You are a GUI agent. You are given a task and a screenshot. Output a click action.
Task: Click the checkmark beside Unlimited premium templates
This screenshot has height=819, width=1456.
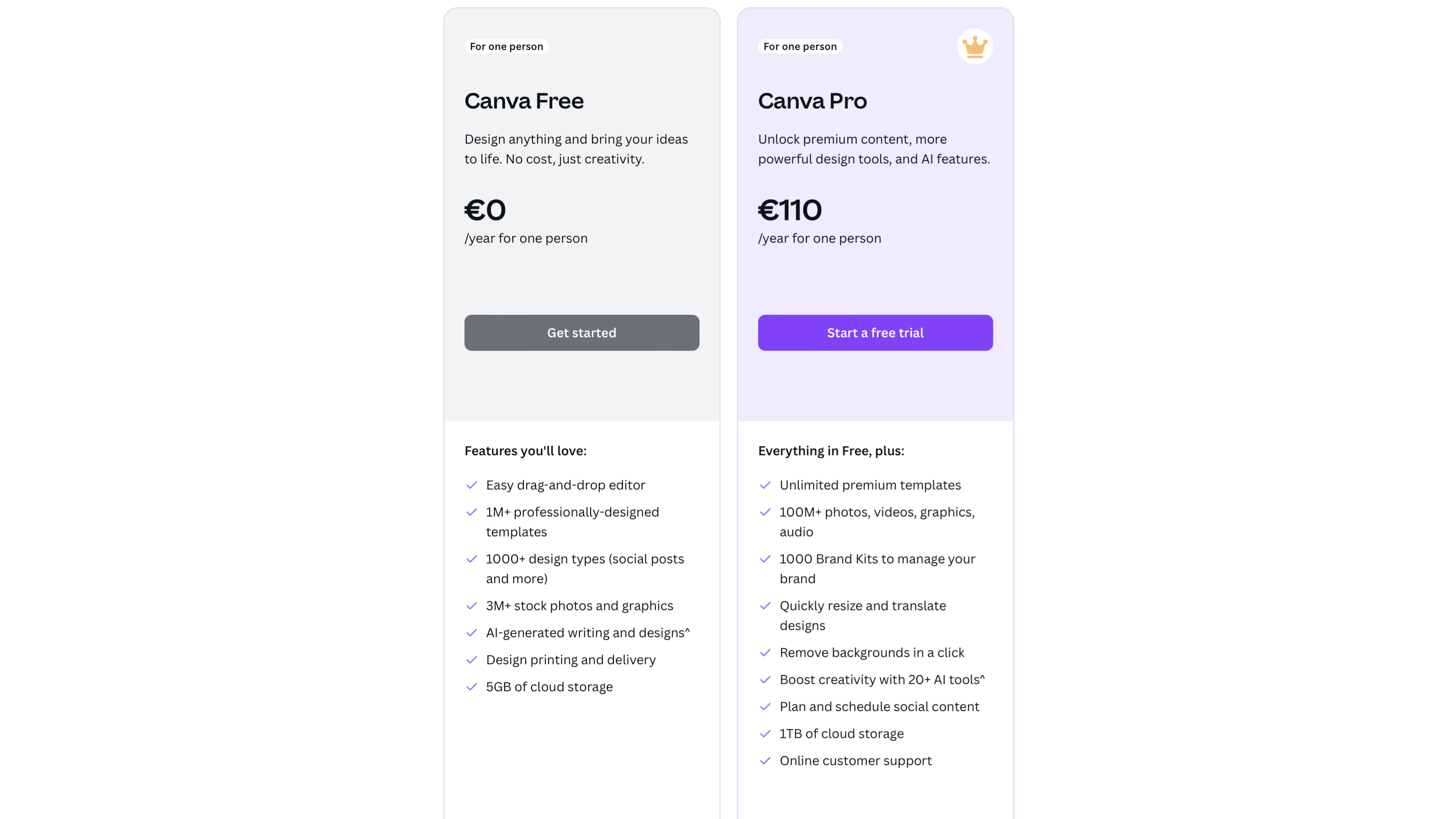765,485
